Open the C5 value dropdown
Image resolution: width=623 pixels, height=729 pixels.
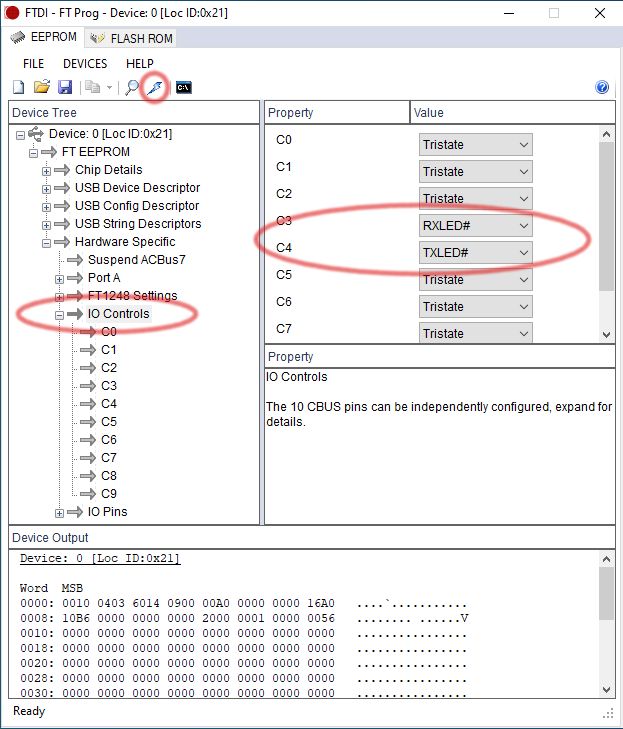476,279
